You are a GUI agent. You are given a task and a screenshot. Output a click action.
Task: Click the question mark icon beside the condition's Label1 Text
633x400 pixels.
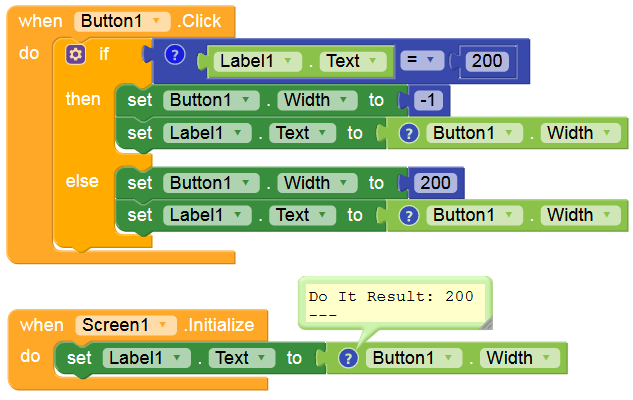point(175,54)
